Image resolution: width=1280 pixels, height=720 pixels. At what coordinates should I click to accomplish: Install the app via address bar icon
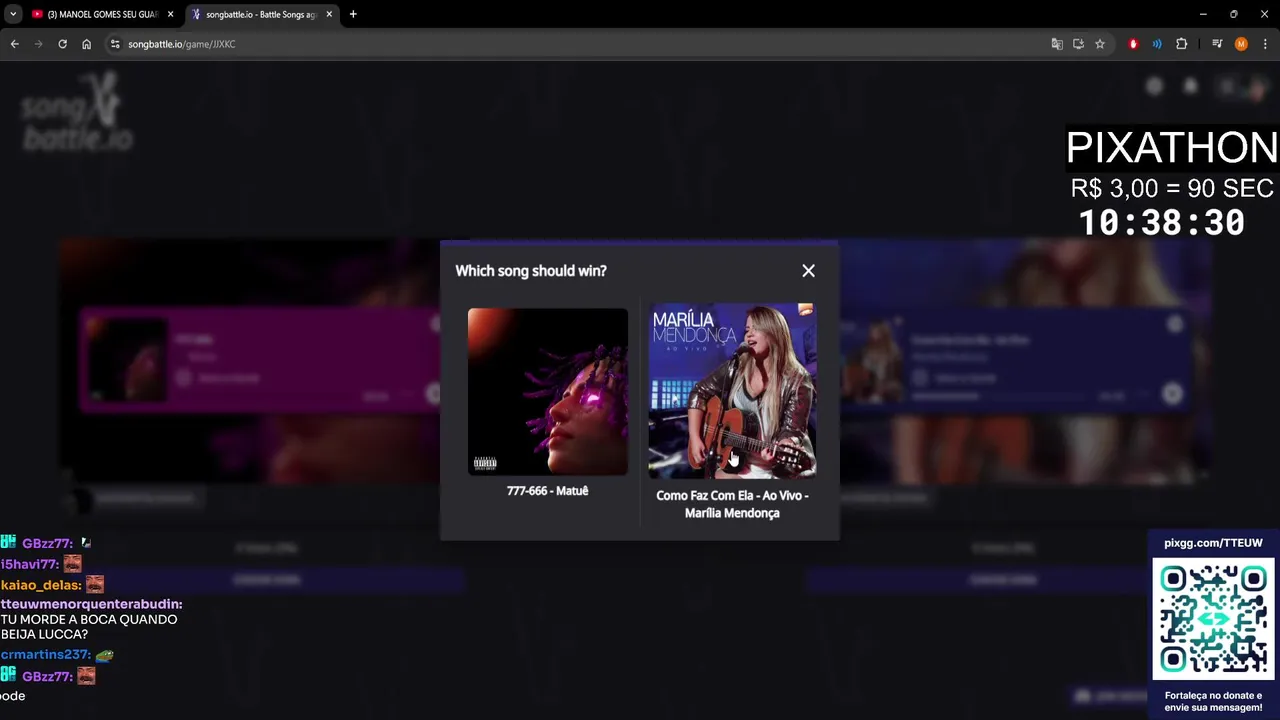coord(1078,44)
